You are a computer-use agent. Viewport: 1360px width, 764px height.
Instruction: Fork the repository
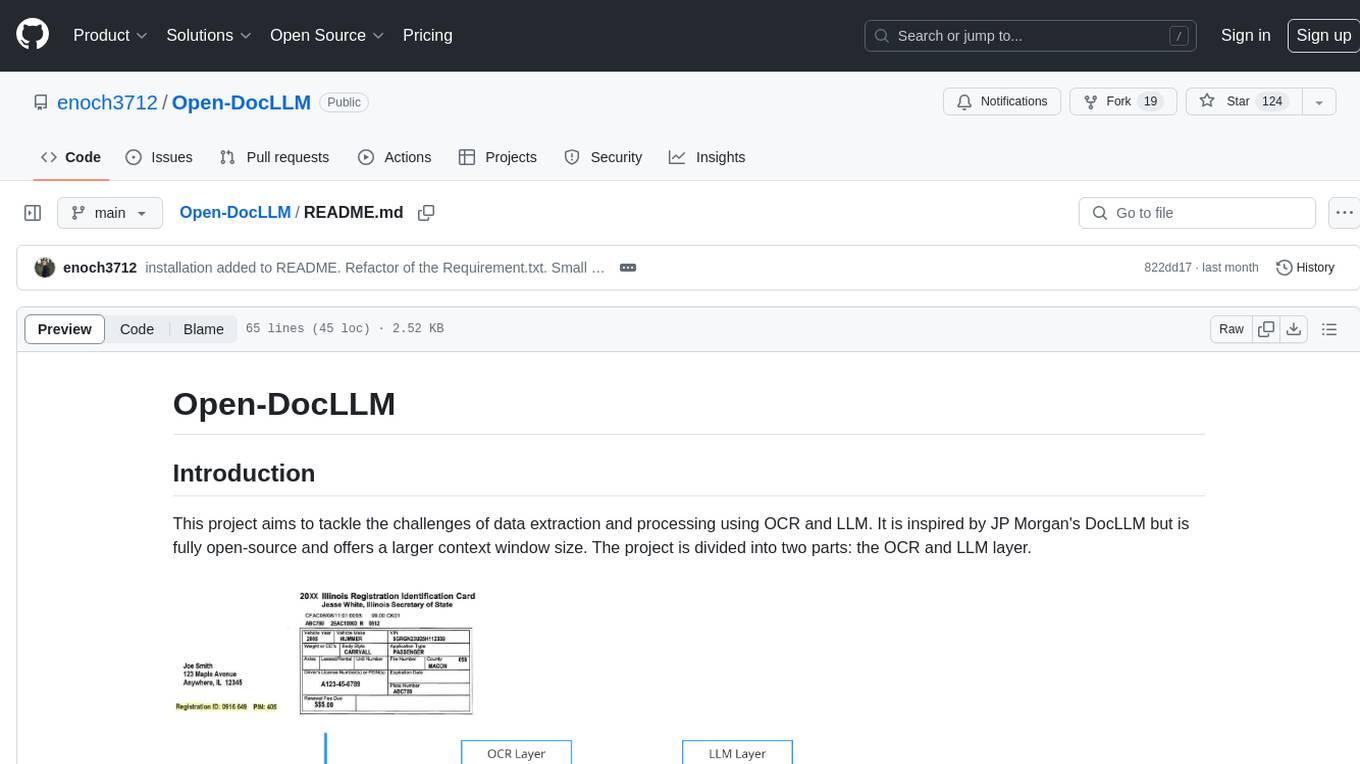tap(1122, 102)
